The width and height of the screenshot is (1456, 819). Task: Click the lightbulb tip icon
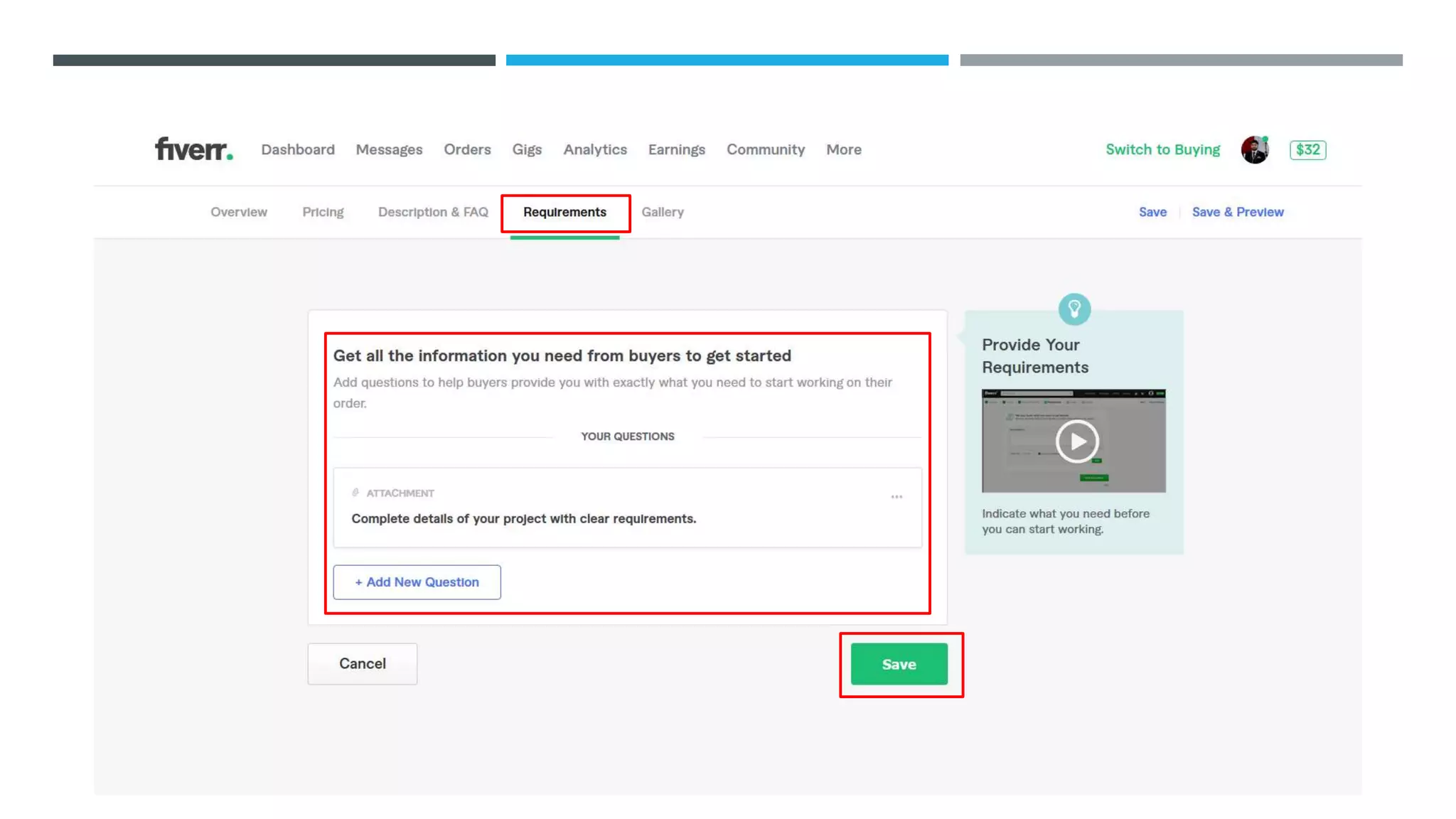coord(1074,309)
